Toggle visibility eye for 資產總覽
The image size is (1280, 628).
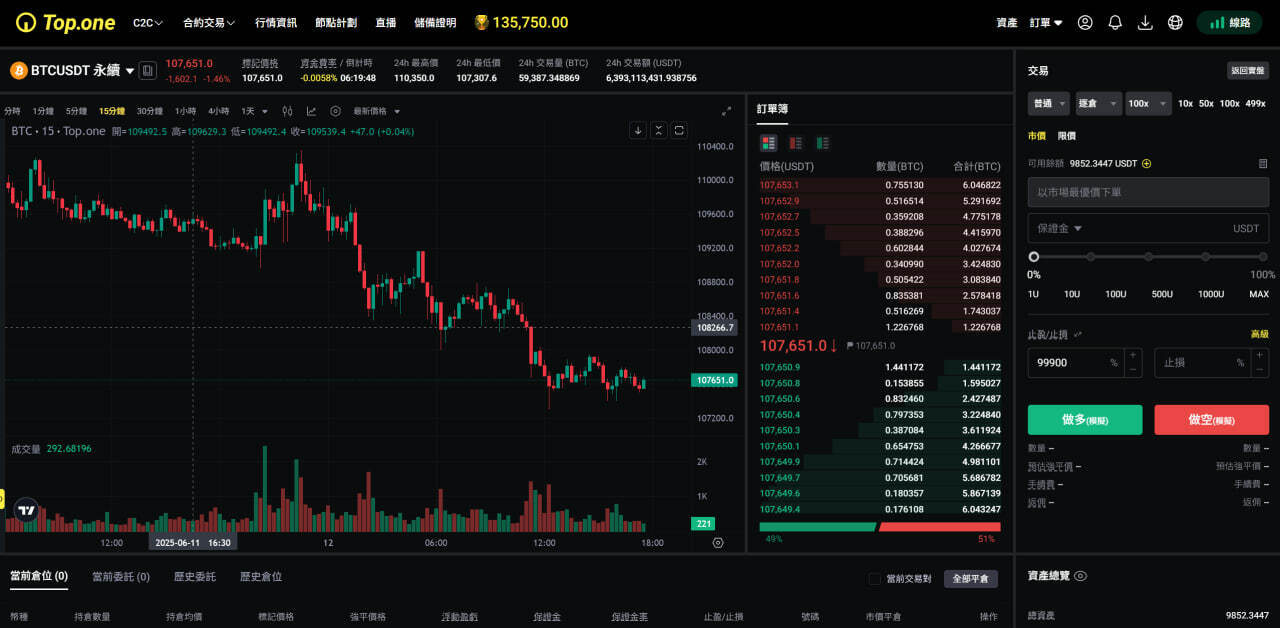click(1081, 576)
